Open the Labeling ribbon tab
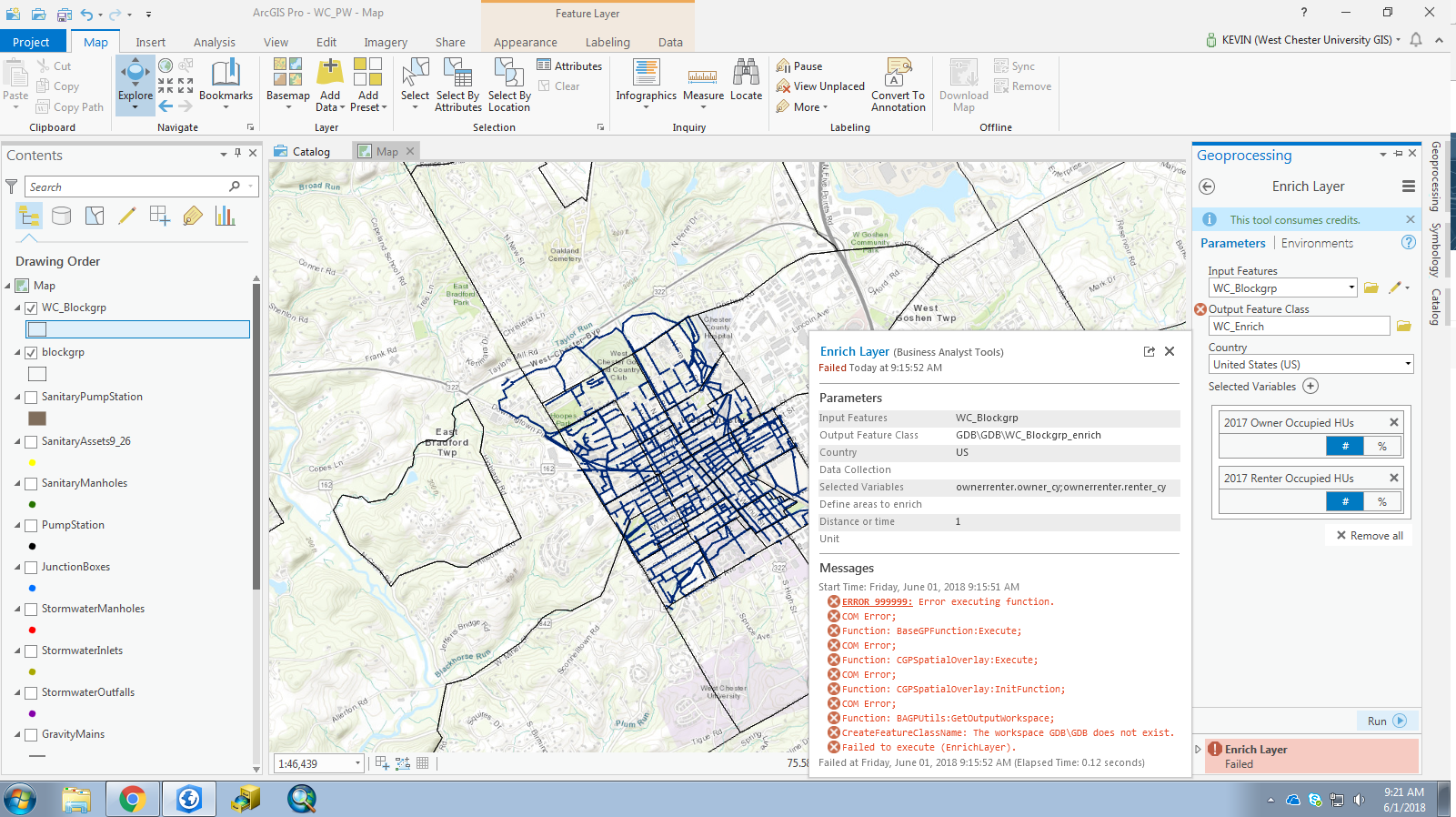Viewport: 1456px width, 817px height. point(608,43)
